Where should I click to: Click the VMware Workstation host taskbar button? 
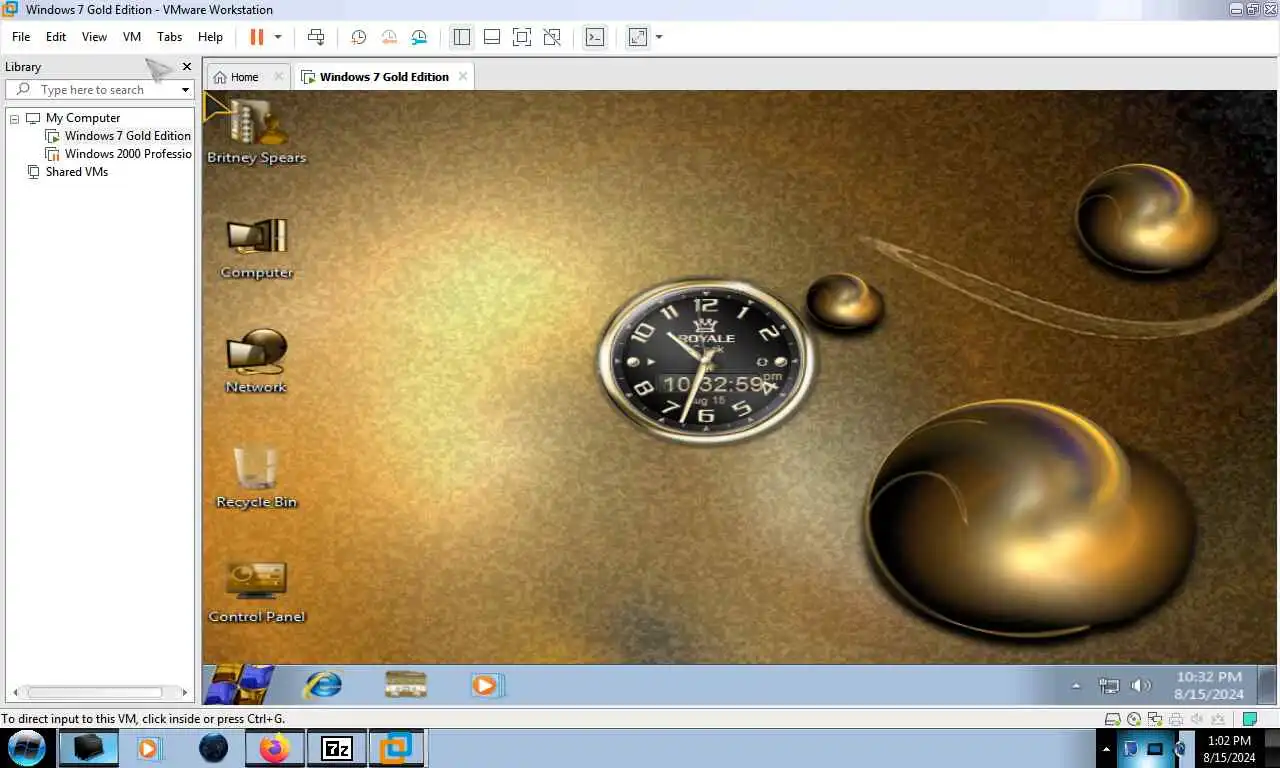click(x=397, y=748)
